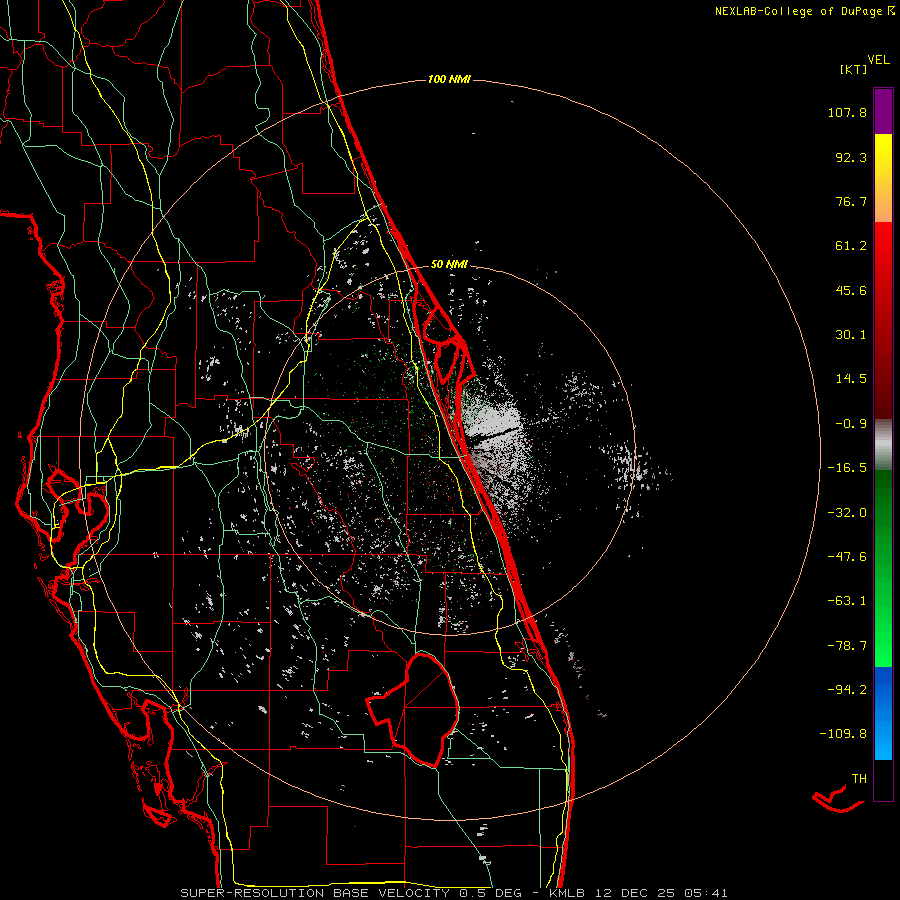Select the purple swatch on the velocity scale
Viewport: 900px width, 900px height.
[883, 110]
